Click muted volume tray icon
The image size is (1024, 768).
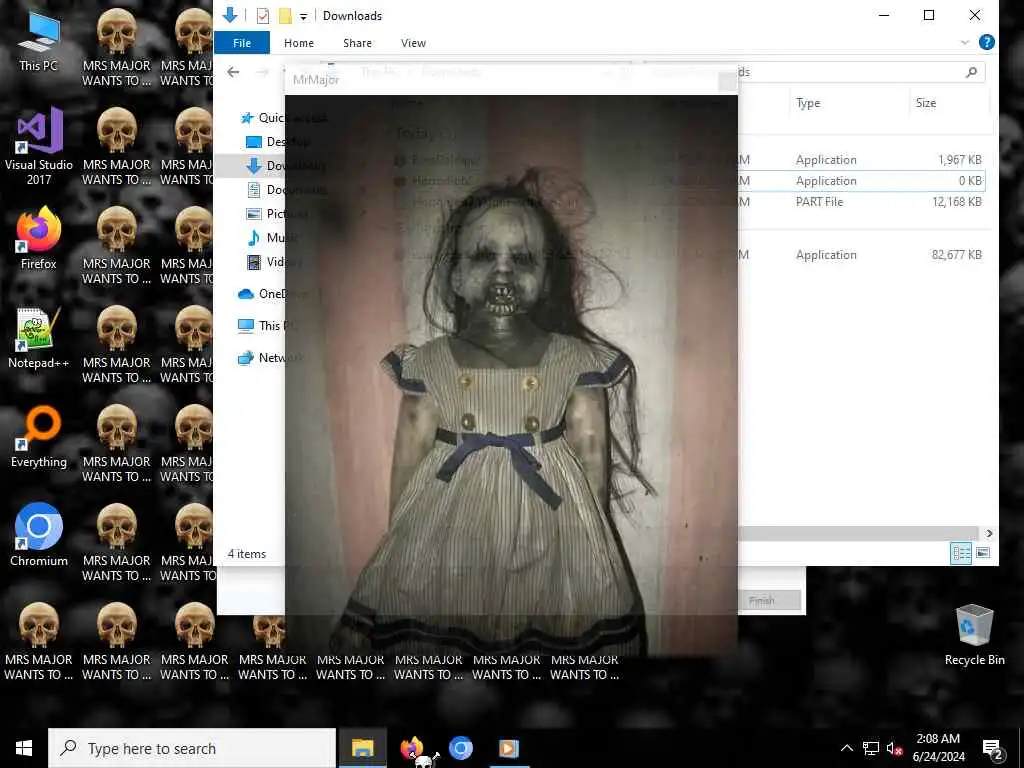894,748
